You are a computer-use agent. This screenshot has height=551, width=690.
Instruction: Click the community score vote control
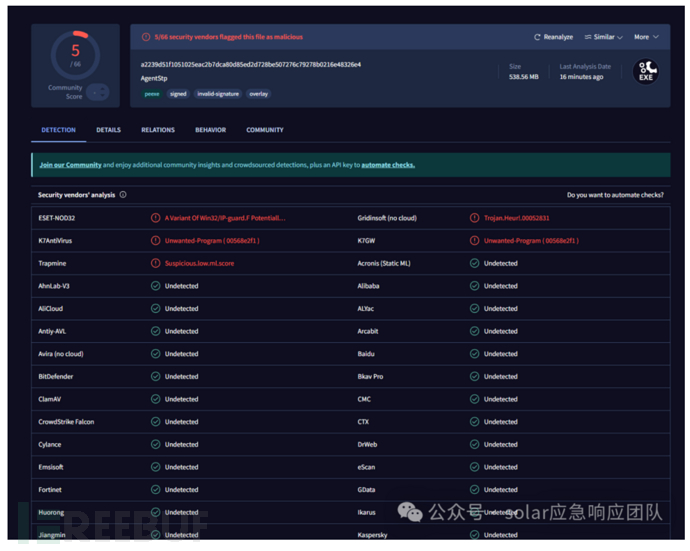(x=98, y=92)
